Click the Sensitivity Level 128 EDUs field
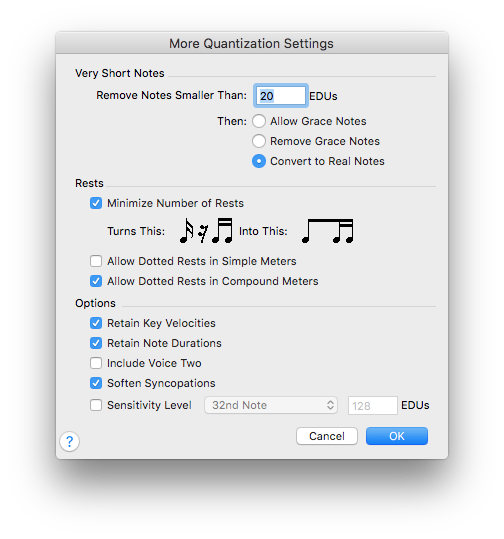 373,406
